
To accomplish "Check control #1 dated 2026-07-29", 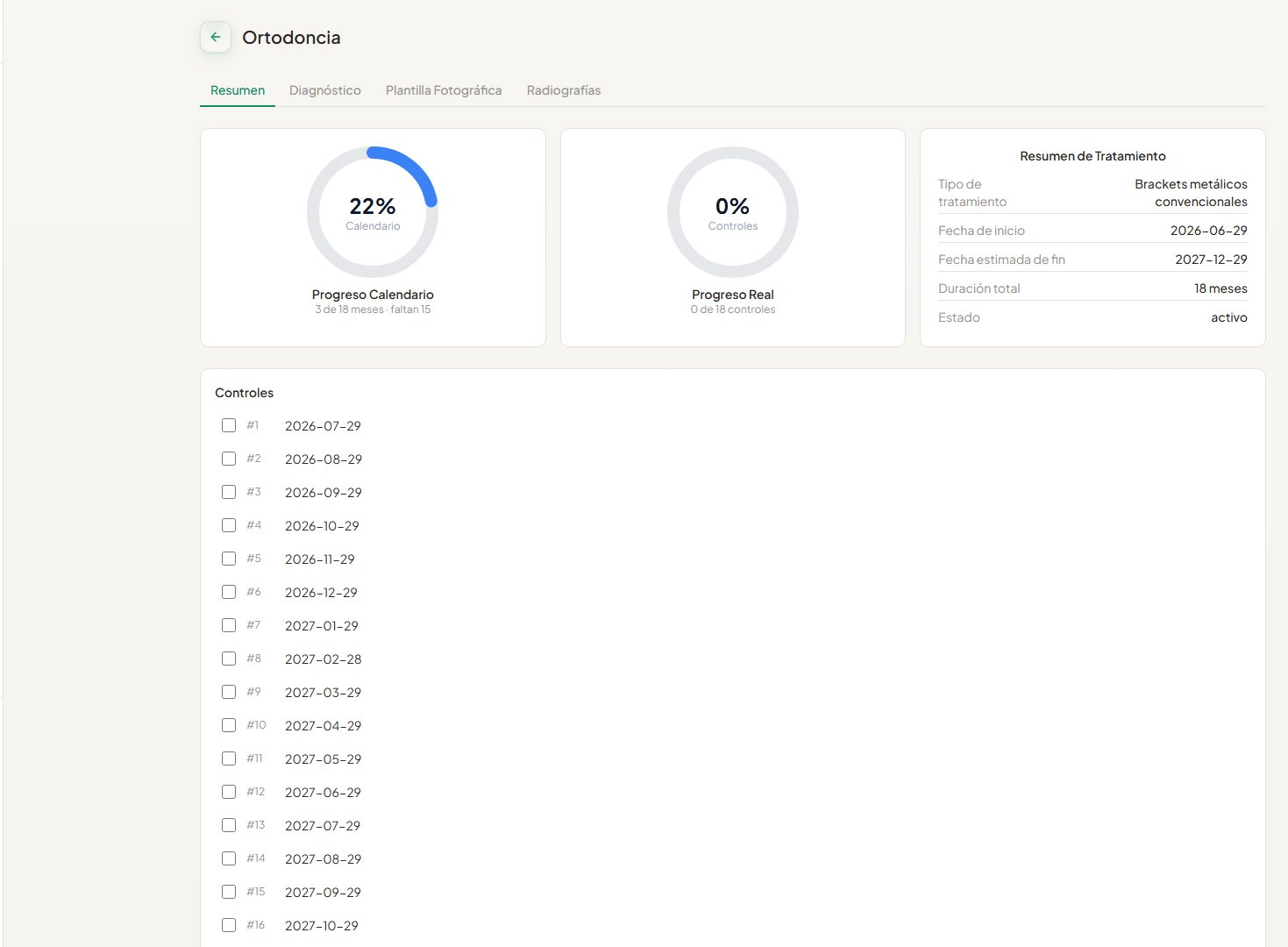I will [x=229, y=425].
